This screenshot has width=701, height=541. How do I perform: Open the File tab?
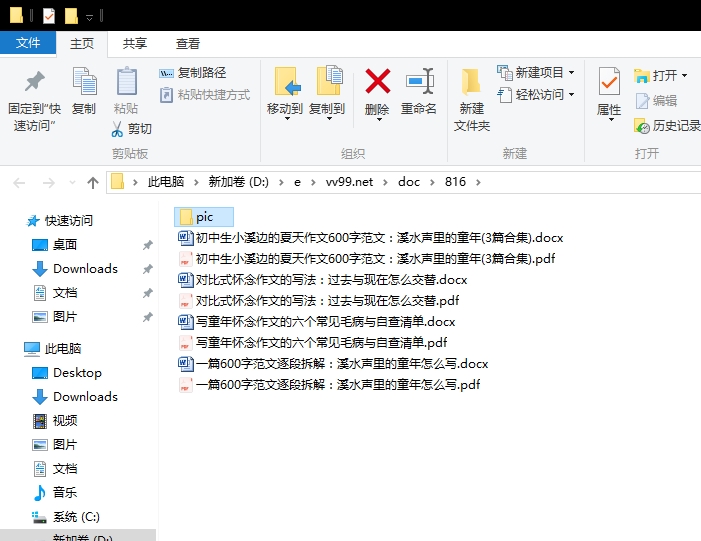tap(28, 43)
